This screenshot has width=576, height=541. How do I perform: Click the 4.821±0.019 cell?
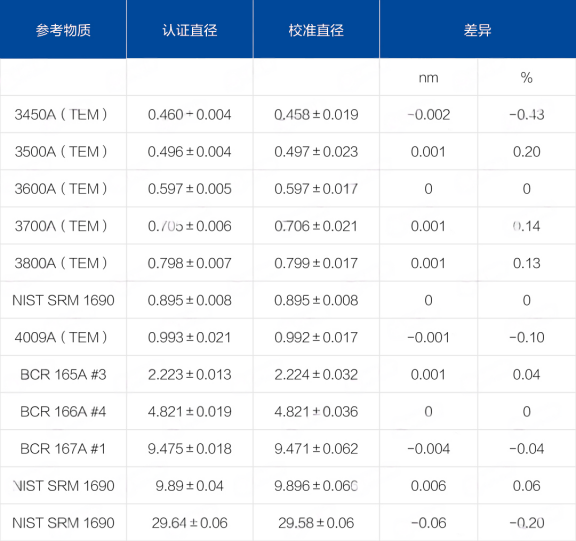[x=190, y=411]
